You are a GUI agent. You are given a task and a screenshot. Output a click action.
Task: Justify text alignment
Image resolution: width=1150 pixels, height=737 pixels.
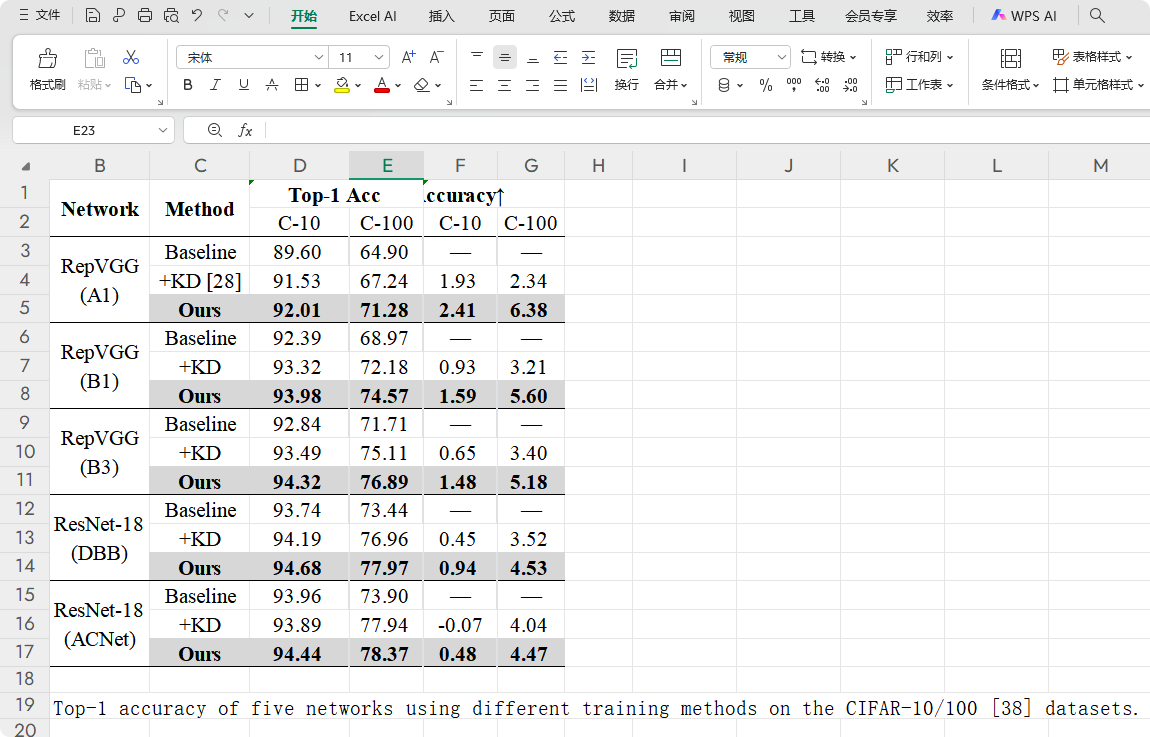(560, 85)
